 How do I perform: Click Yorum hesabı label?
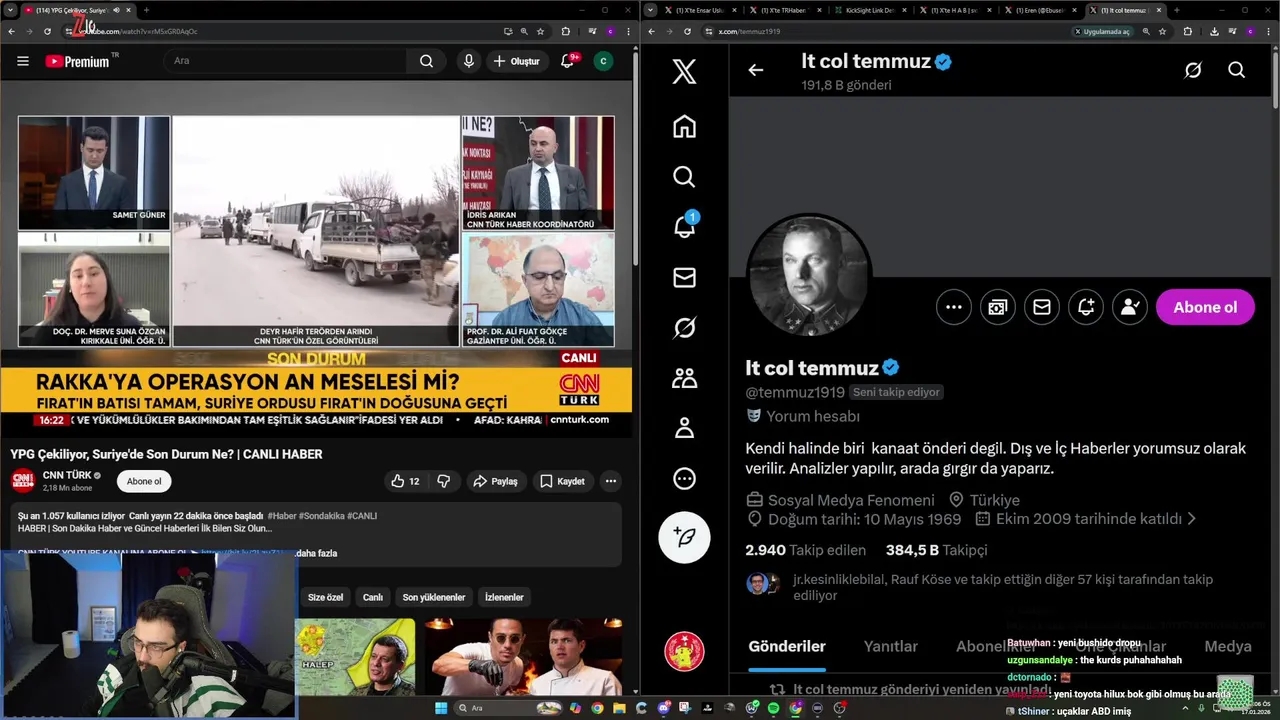click(x=813, y=416)
